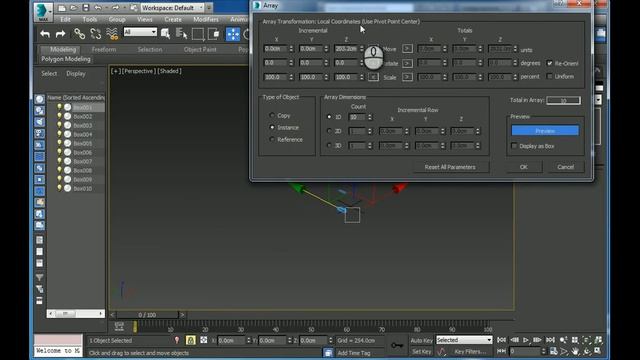The width and height of the screenshot is (640, 360).
Task: Toggle the Window/Crossing selection icon
Action: [x=213, y=34]
